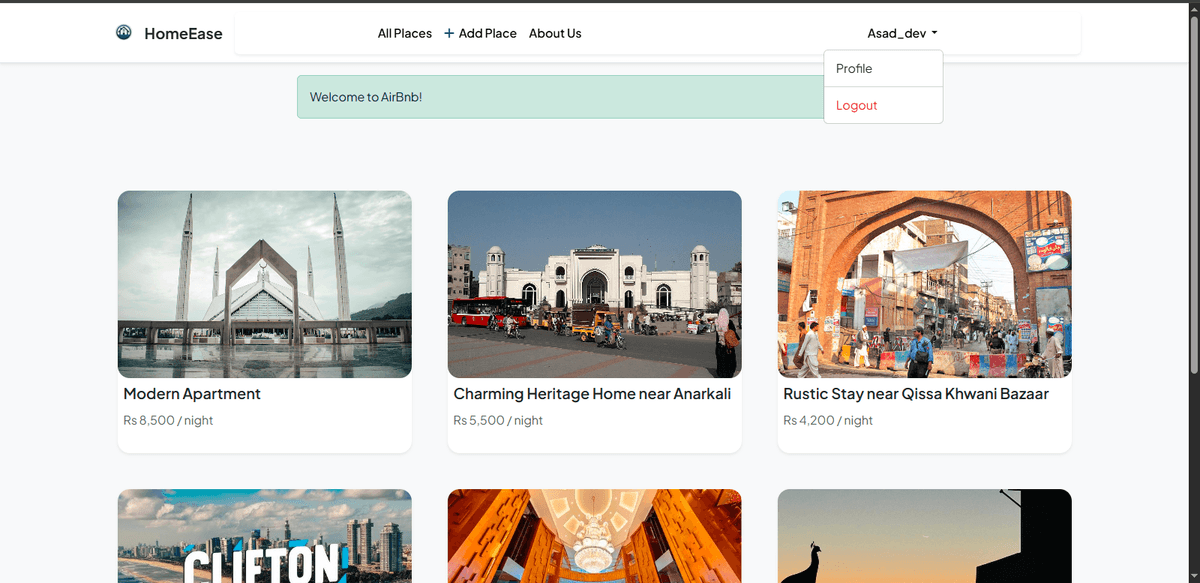This screenshot has width=1200, height=583.
Task: Select All Places in the navigation bar
Action: tap(404, 33)
